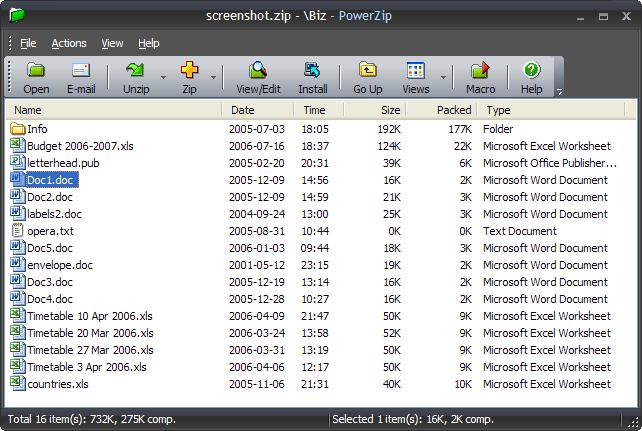Click the time 09:44
This screenshot has width=642, height=431.
pos(315,248)
